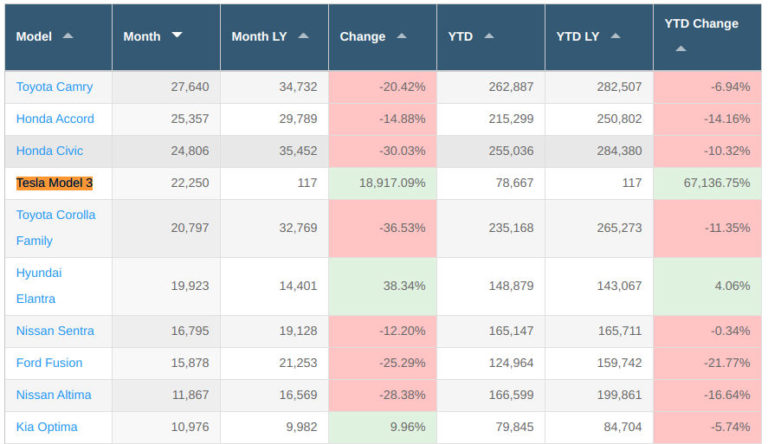Select Honda Civic YTD 255,036
768x444 pixels.
(x=511, y=150)
